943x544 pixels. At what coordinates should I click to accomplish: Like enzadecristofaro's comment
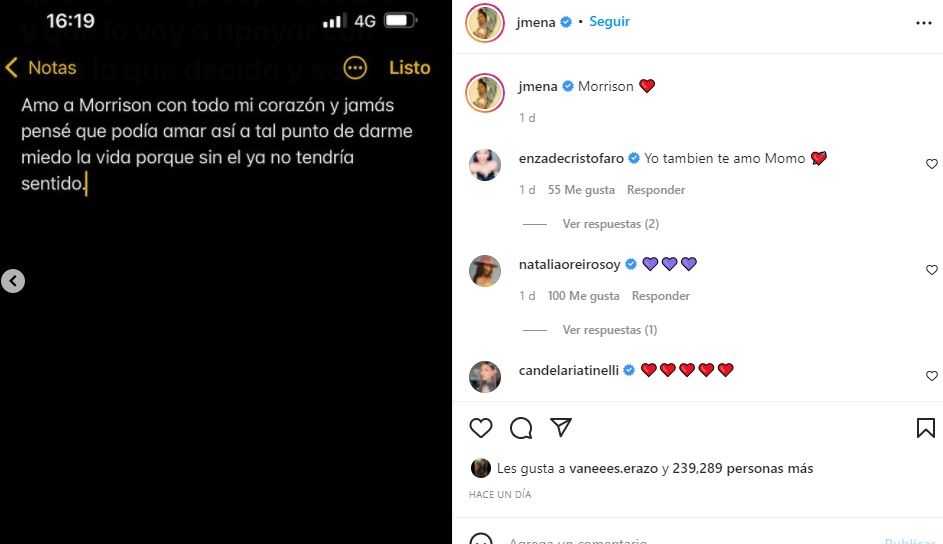pyautogui.click(x=932, y=164)
